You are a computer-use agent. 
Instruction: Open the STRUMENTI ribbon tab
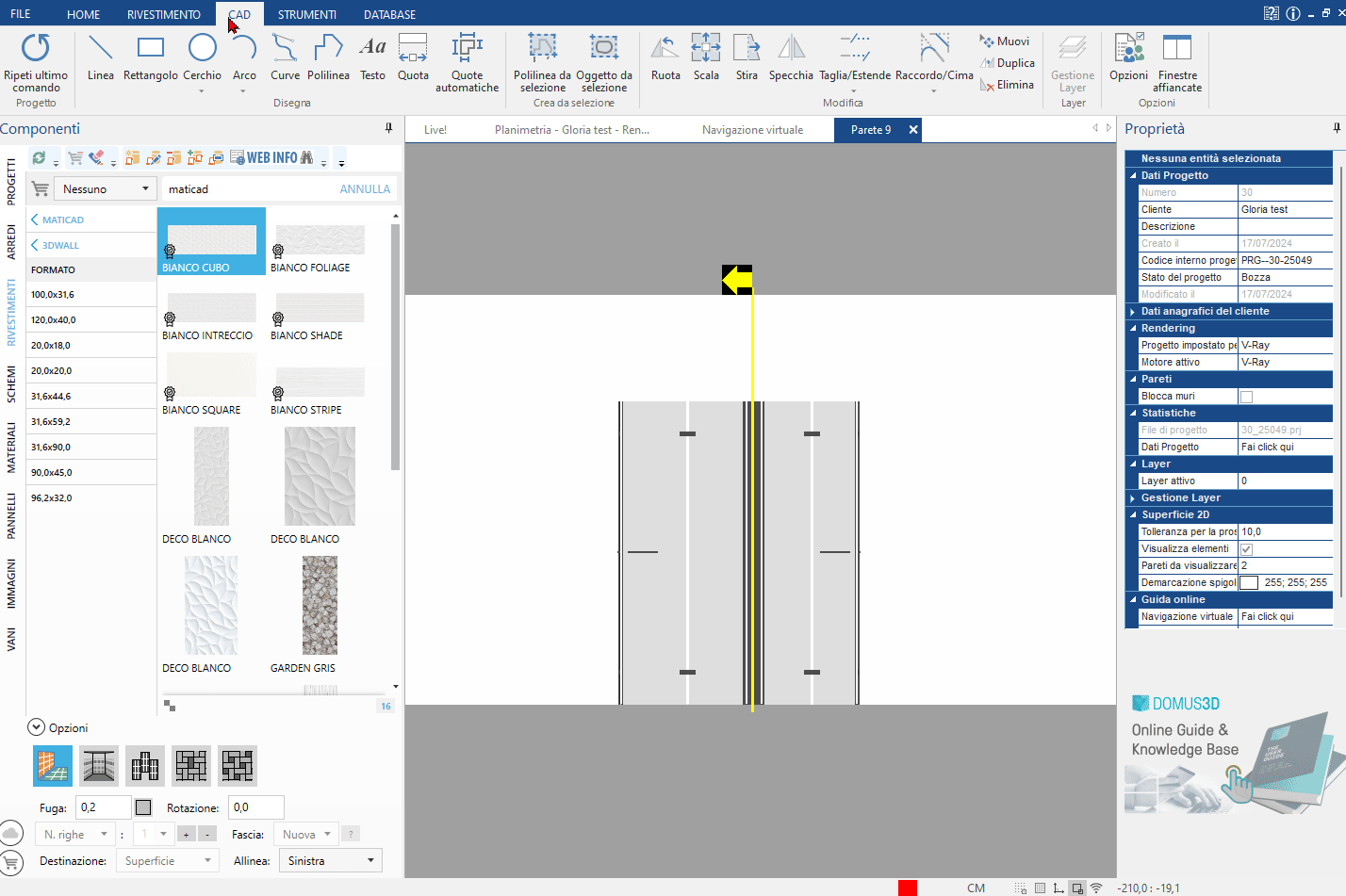306,14
